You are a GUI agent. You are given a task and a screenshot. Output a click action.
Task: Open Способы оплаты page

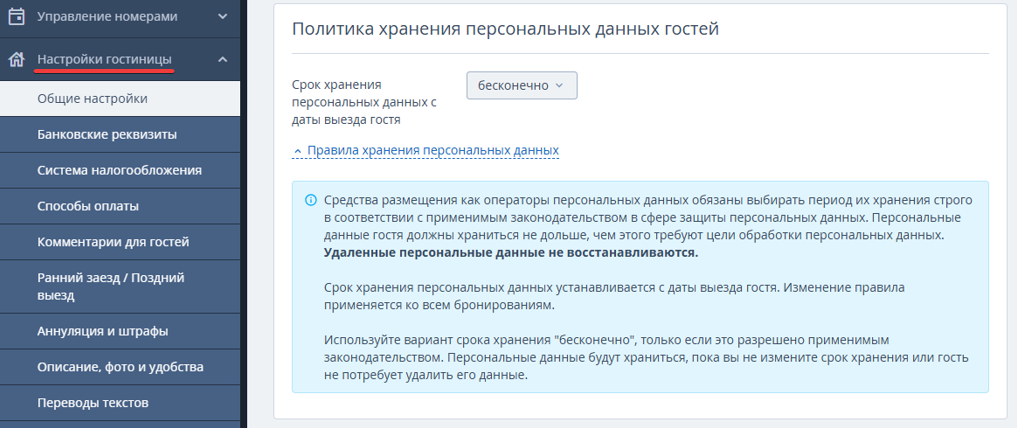120,206
